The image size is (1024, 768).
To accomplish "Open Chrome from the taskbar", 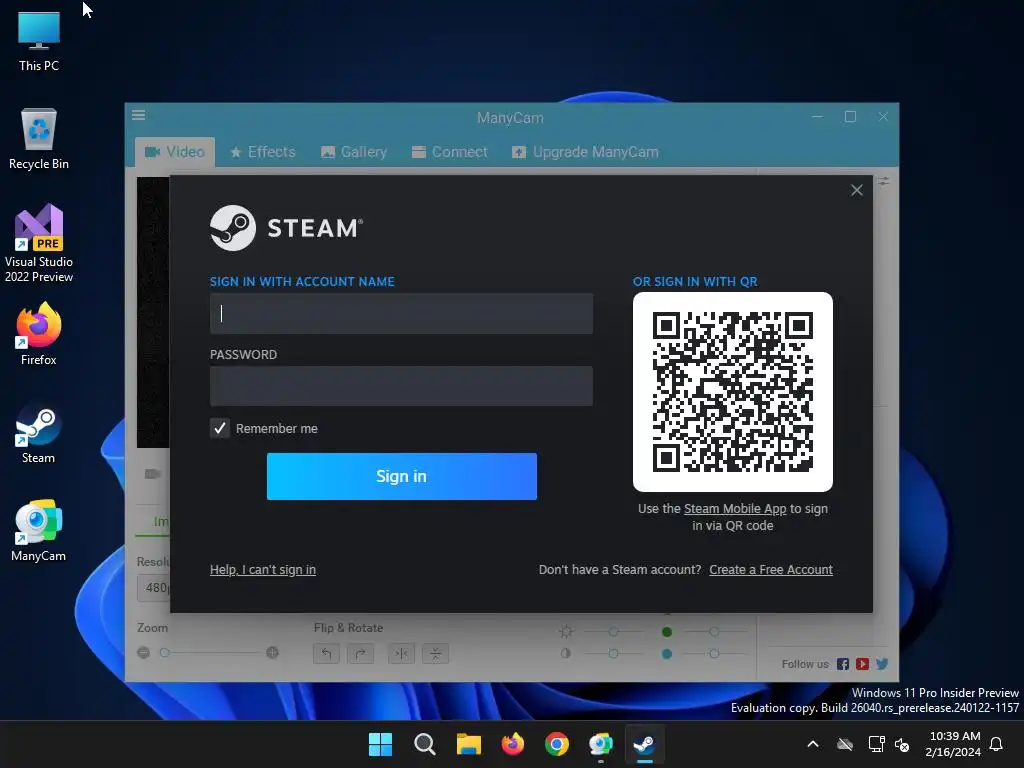I will 556,744.
